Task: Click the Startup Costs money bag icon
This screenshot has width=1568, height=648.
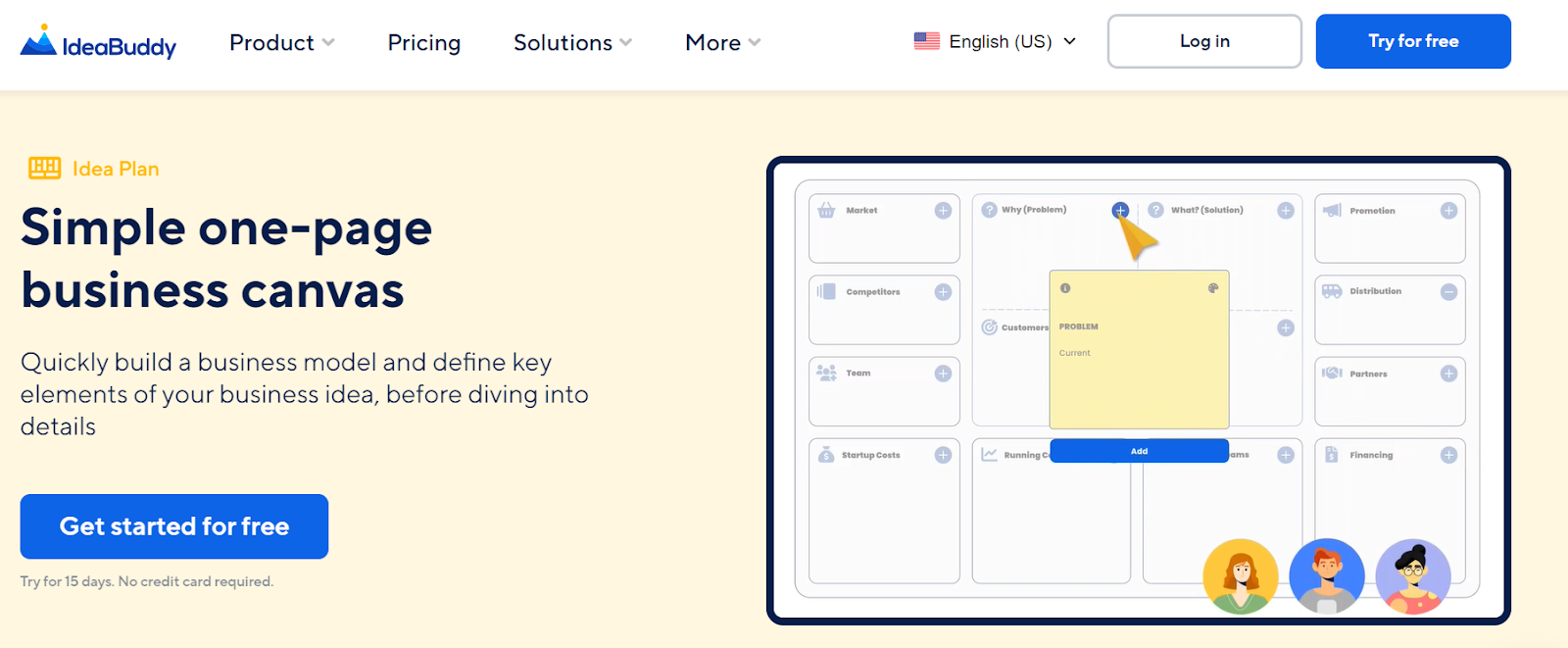Action: [x=825, y=454]
